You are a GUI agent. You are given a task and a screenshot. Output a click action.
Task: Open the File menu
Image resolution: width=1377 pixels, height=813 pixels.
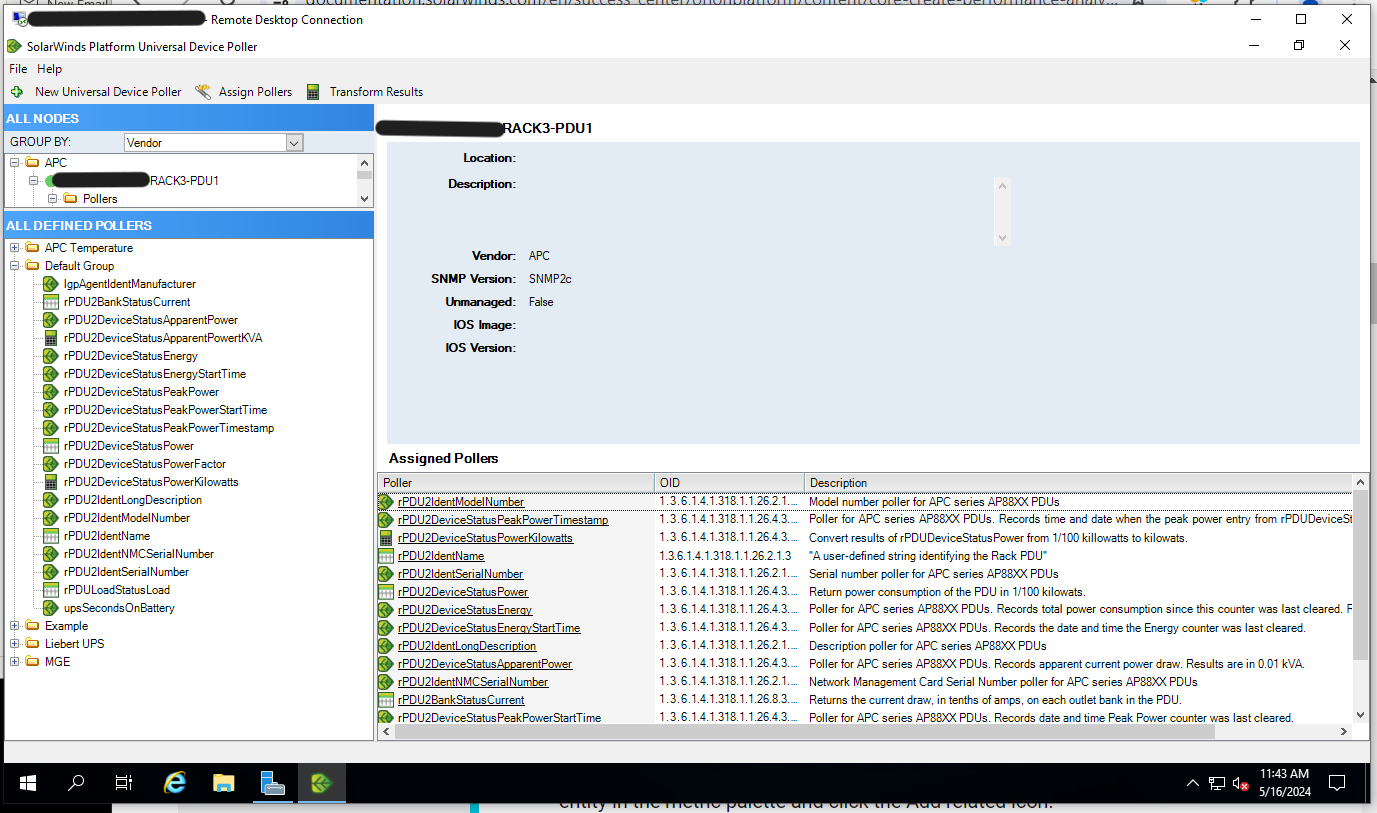[18, 69]
